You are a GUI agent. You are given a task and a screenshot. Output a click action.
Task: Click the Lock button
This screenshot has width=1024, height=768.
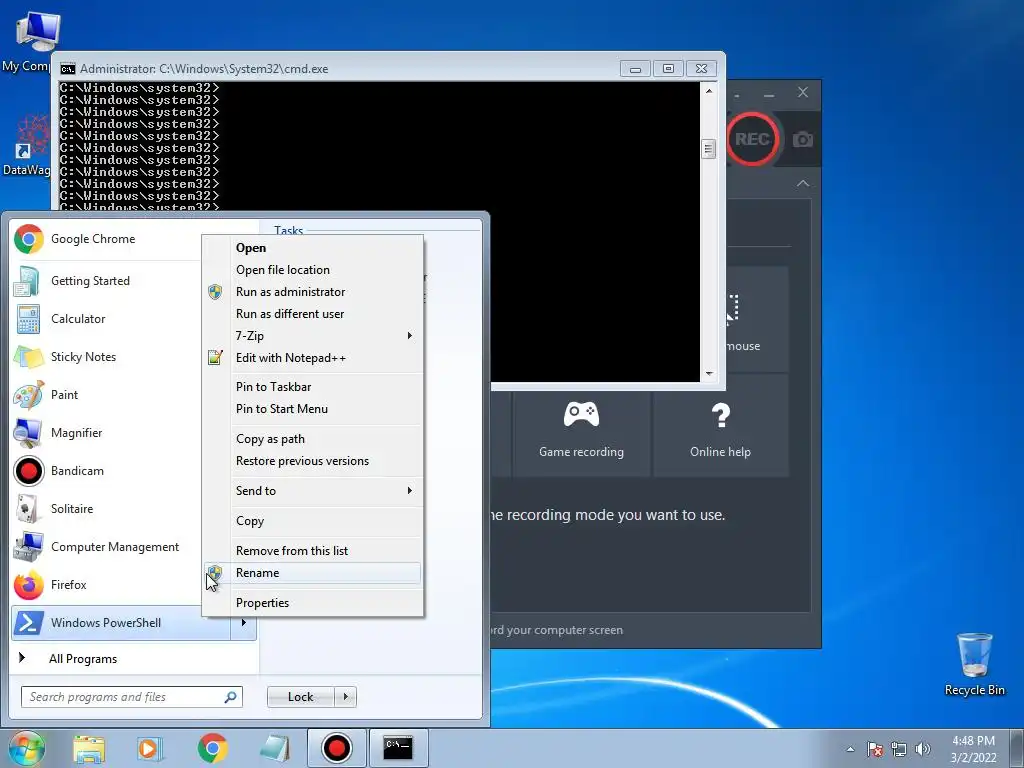pos(300,697)
